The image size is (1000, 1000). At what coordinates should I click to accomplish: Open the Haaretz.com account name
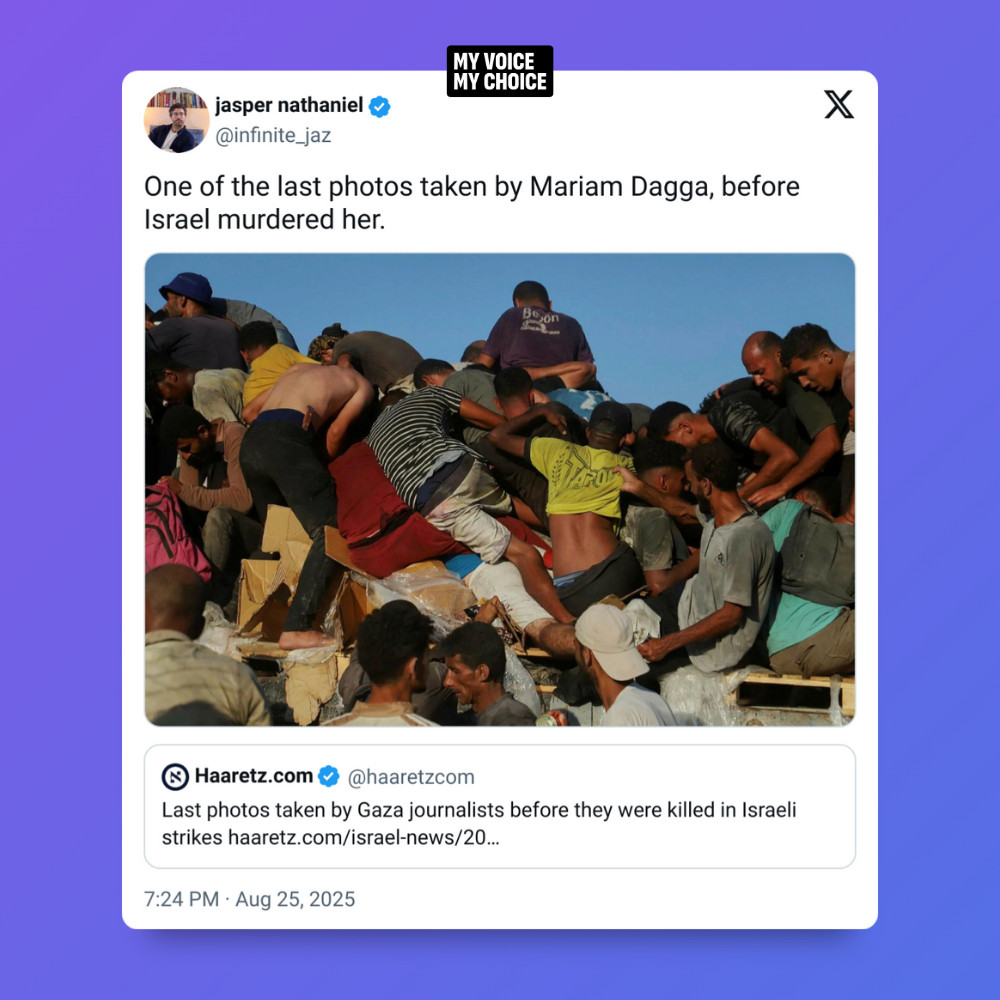click(x=254, y=776)
